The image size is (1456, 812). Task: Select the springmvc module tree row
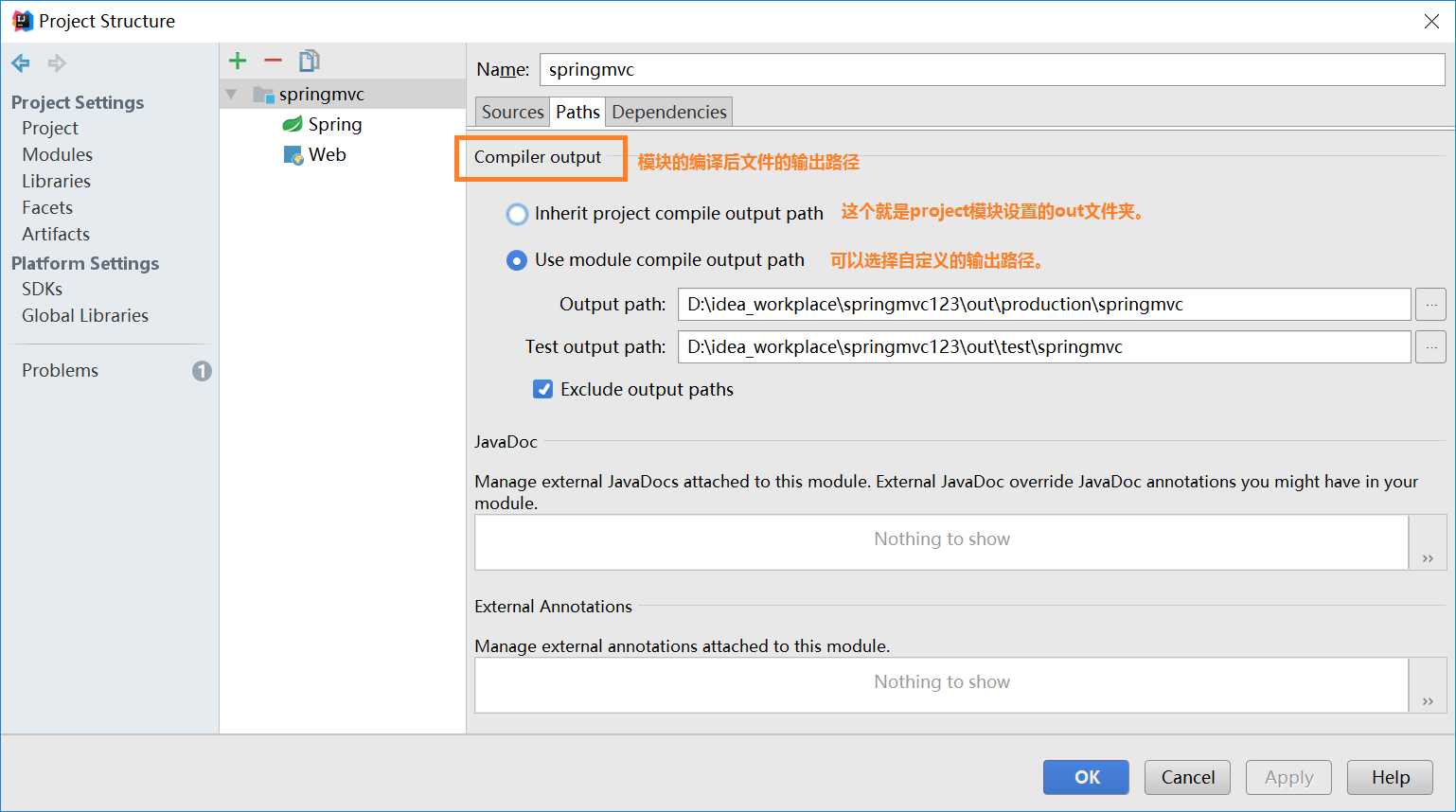click(343, 94)
